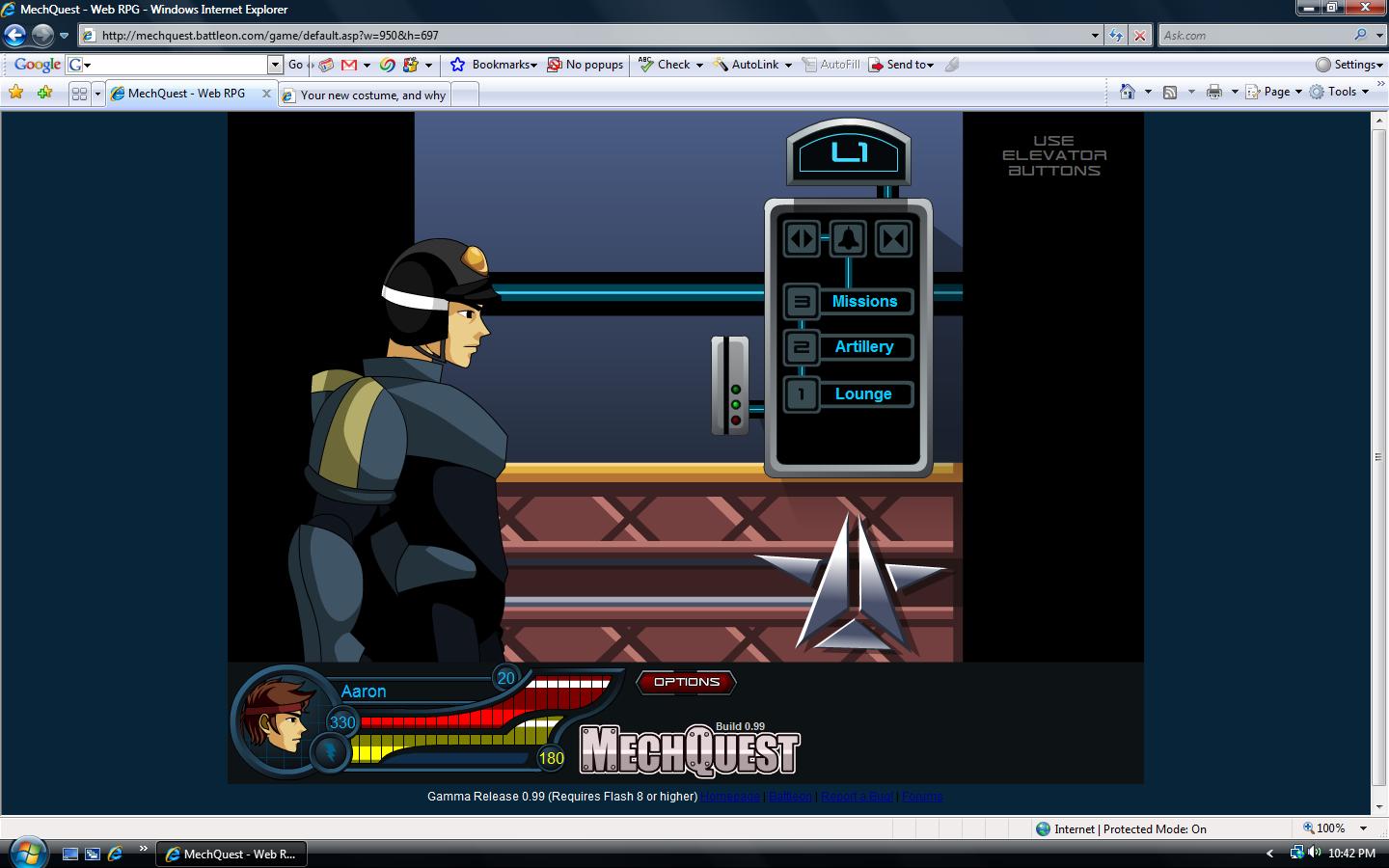The image size is (1389, 868).
Task: Open Google toolbar Settings menu
Action: click(1349, 65)
